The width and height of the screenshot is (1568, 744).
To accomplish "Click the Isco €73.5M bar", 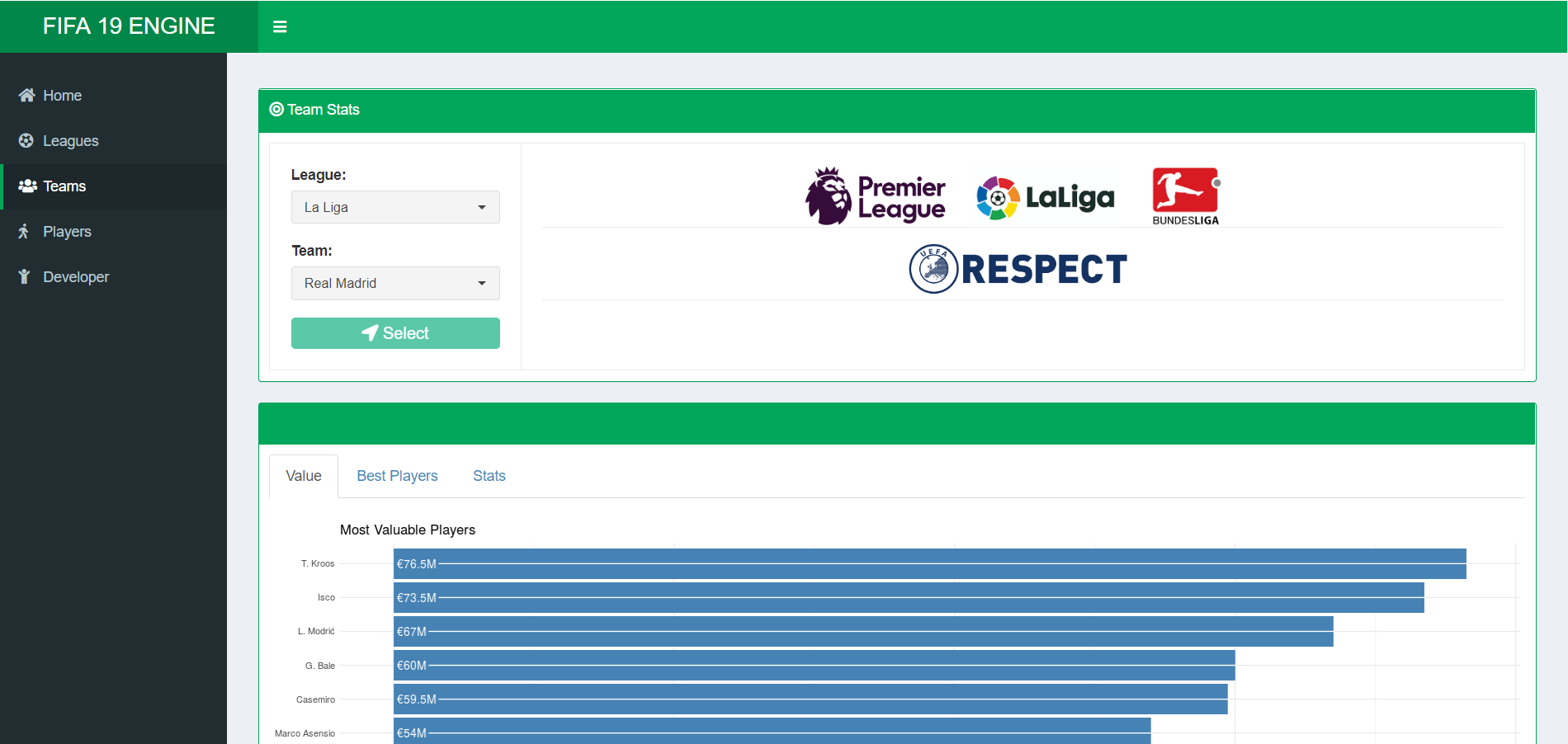I will click(909, 598).
